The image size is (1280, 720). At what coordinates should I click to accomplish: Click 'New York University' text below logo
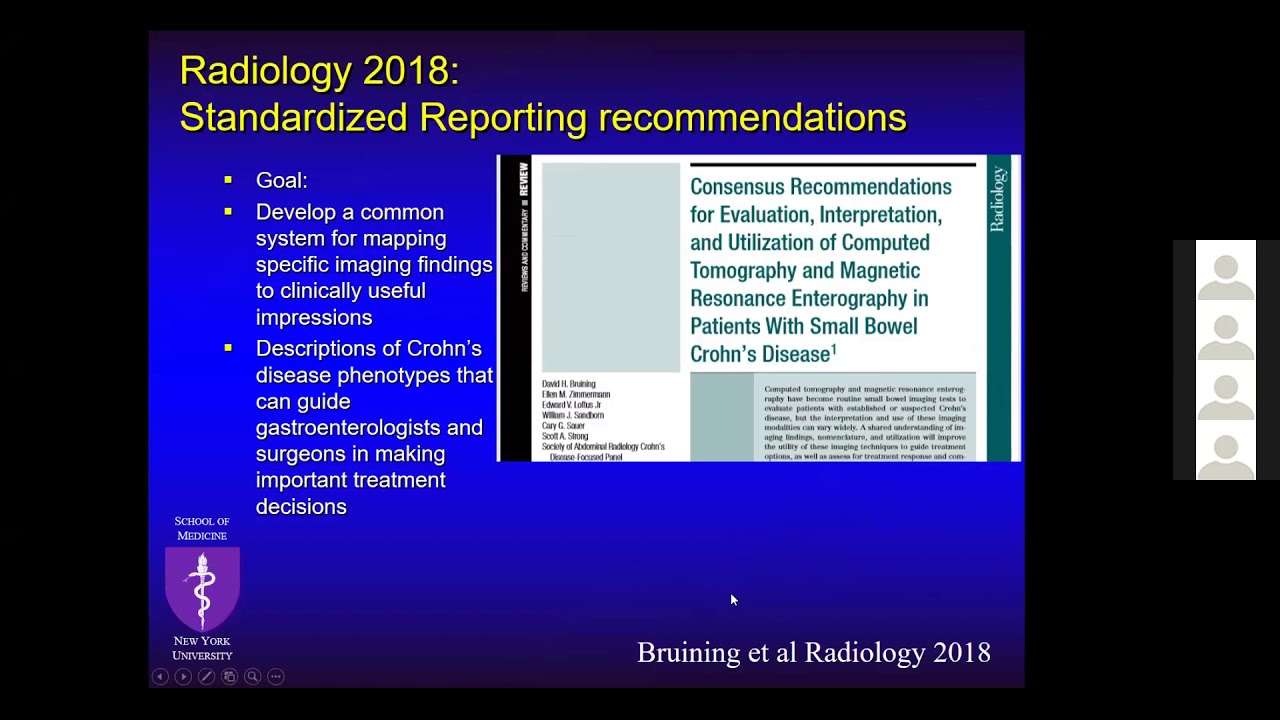click(x=202, y=648)
